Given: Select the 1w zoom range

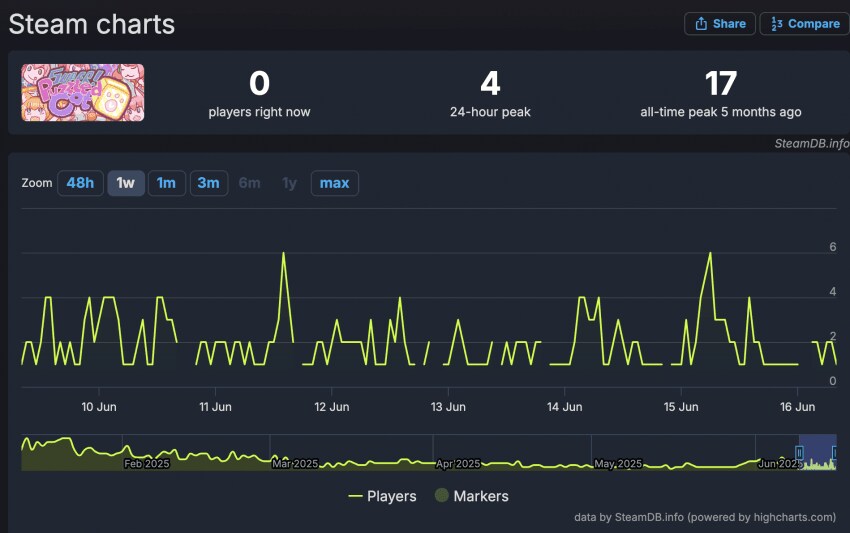Looking at the screenshot, I should tap(126, 183).
